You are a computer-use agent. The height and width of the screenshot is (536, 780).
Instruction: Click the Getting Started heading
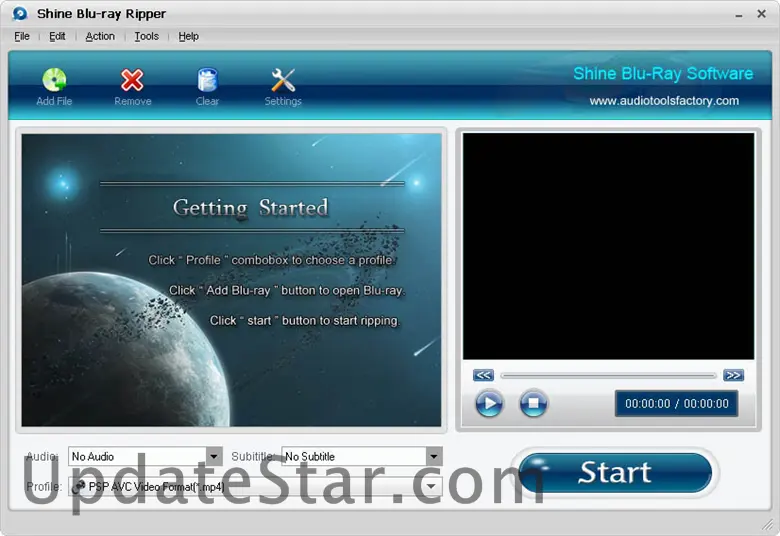tap(251, 208)
